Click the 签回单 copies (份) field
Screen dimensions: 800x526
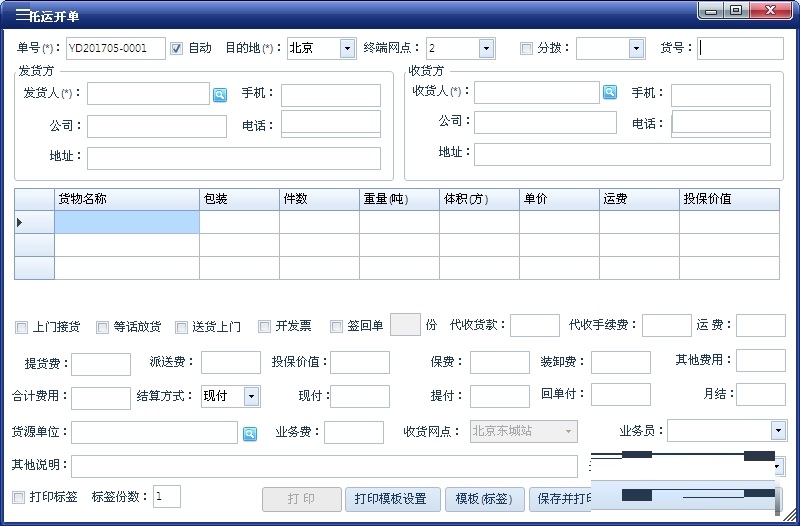tap(405, 324)
